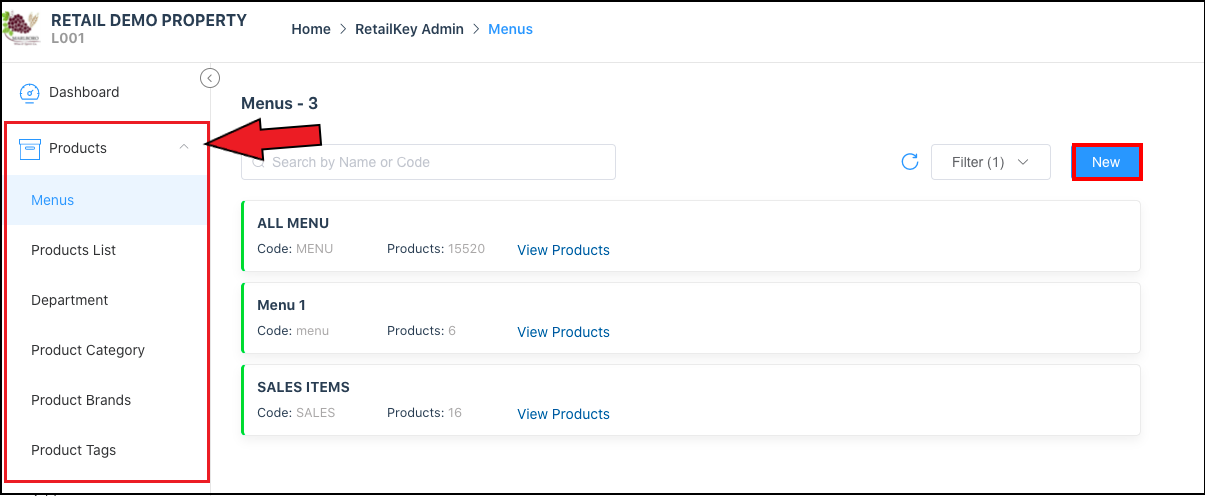Open the Filter (1) dropdown
The height and width of the screenshot is (496, 1205).
(x=990, y=162)
